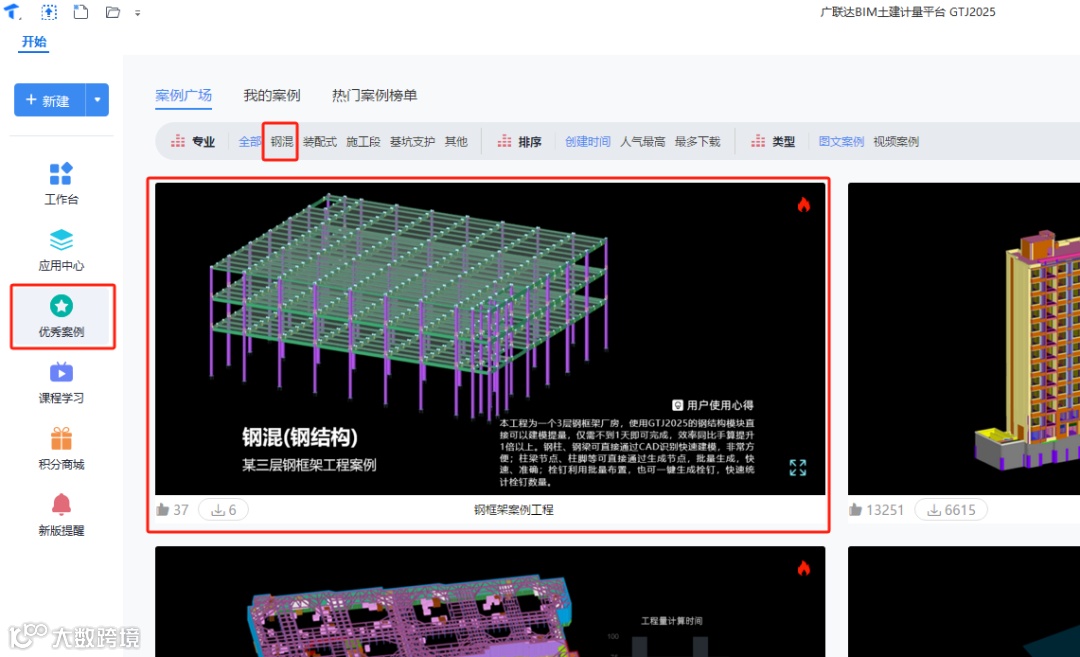This screenshot has height=657, width=1080.
Task: Filter specialty by 全部
Action: coord(249,141)
